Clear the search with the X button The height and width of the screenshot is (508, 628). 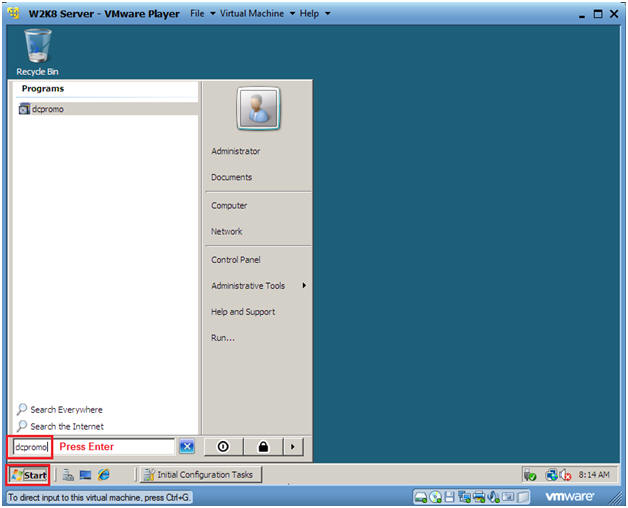[187, 446]
